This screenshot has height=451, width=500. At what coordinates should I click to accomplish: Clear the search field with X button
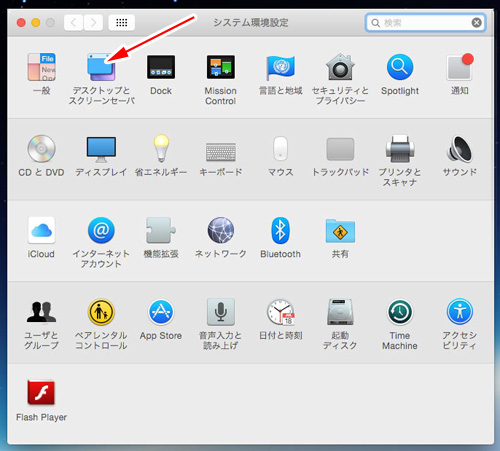tap(476, 23)
